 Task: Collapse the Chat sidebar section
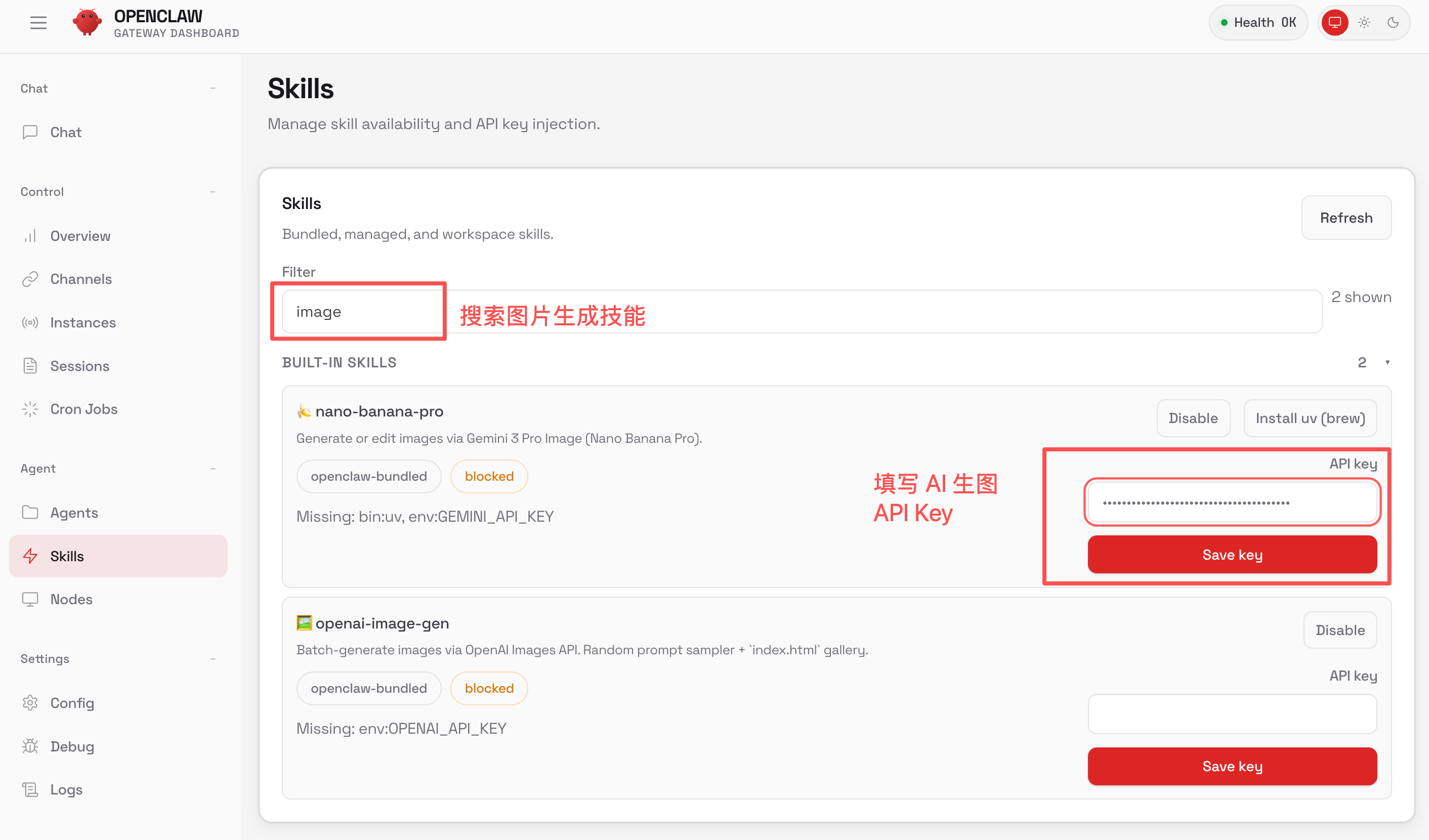213,89
